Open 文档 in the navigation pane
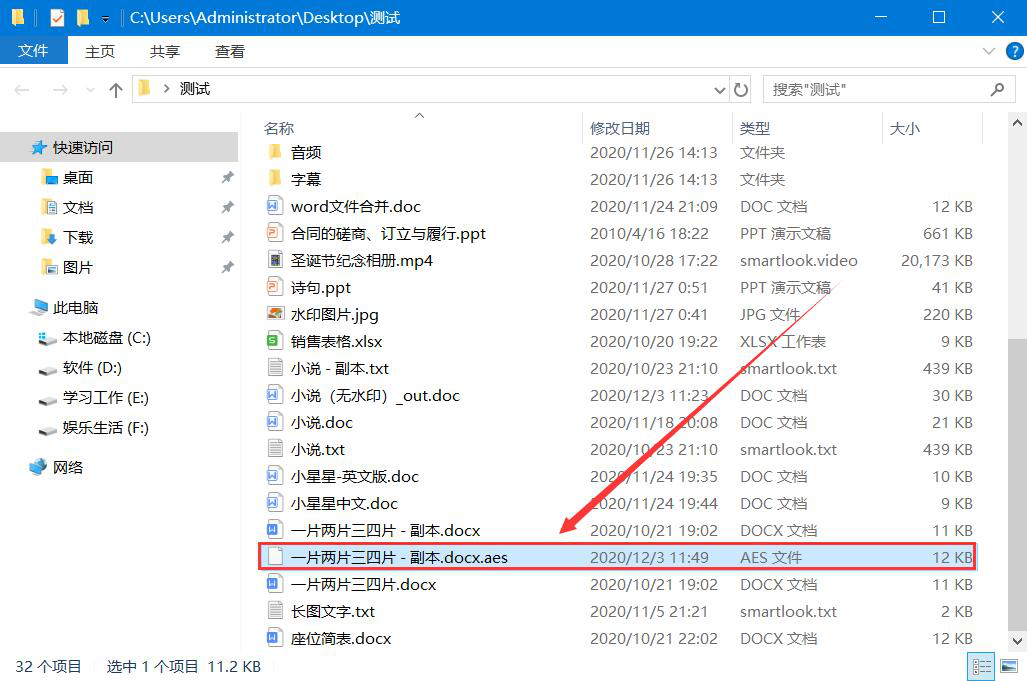This screenshot has height=681, width=1027. point(78,208)
